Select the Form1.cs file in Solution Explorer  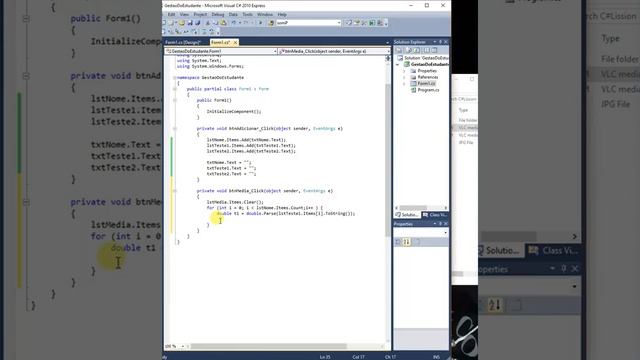point(423,84)
